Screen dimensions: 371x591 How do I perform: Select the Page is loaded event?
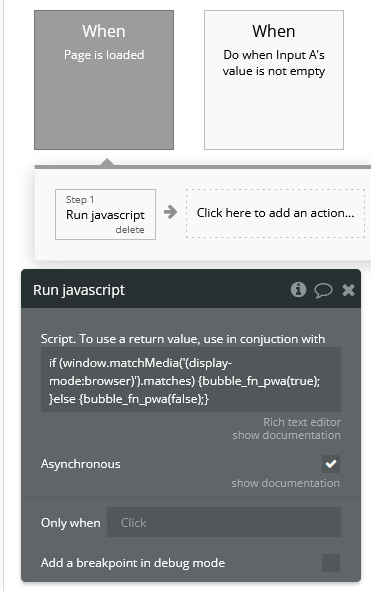click(104, 80)
